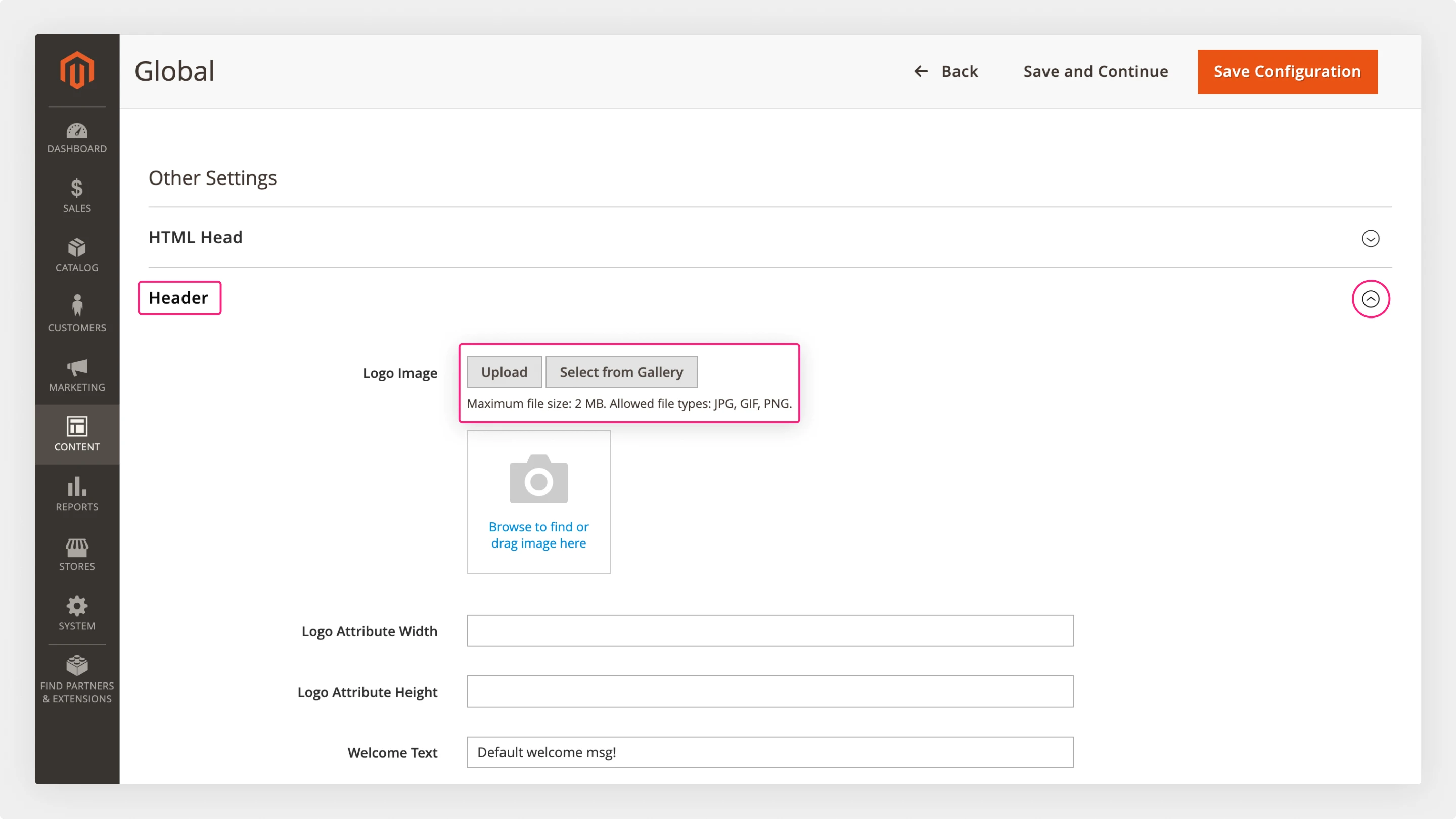Click the logo Upload button

504,372
